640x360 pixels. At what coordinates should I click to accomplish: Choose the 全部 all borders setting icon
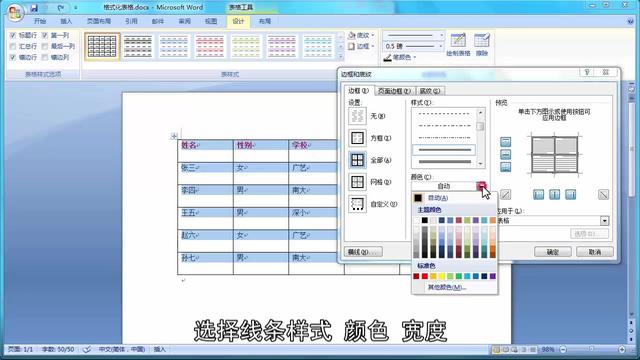click(x=357, y=160)
